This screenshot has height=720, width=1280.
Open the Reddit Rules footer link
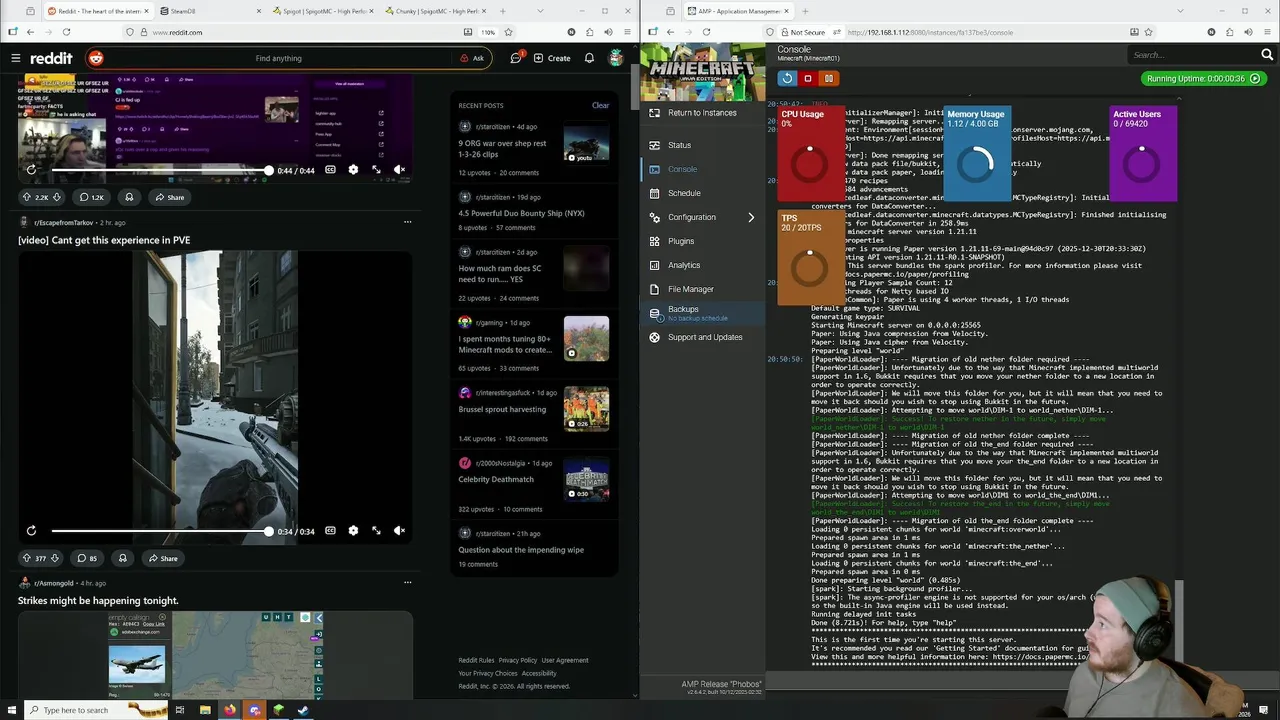(x=476, y=660)
